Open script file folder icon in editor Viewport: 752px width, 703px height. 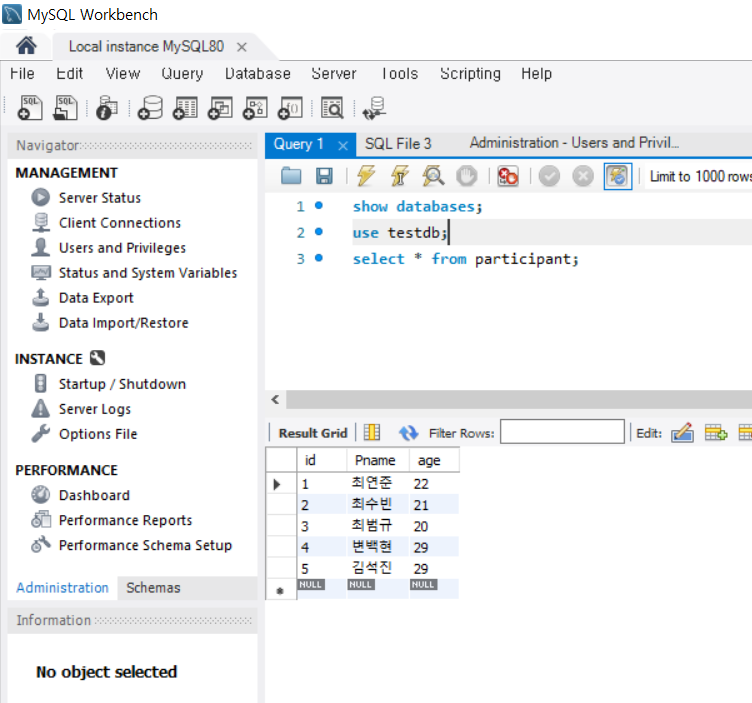(291, 176)
